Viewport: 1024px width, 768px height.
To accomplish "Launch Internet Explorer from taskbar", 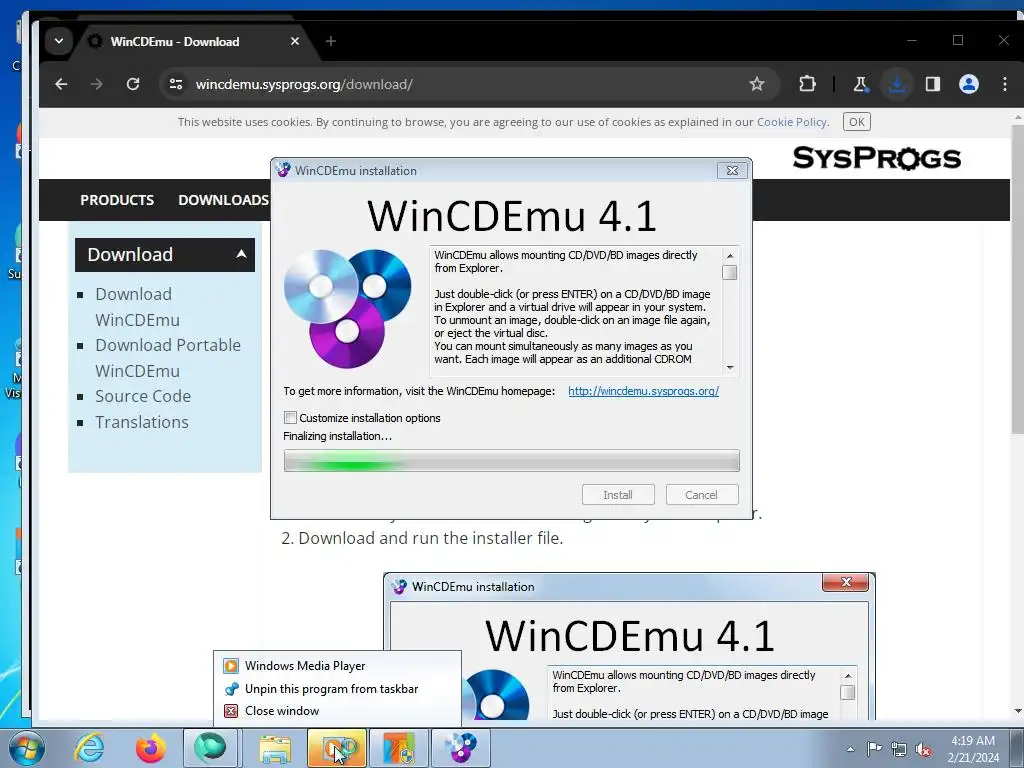I will point(89,748).
